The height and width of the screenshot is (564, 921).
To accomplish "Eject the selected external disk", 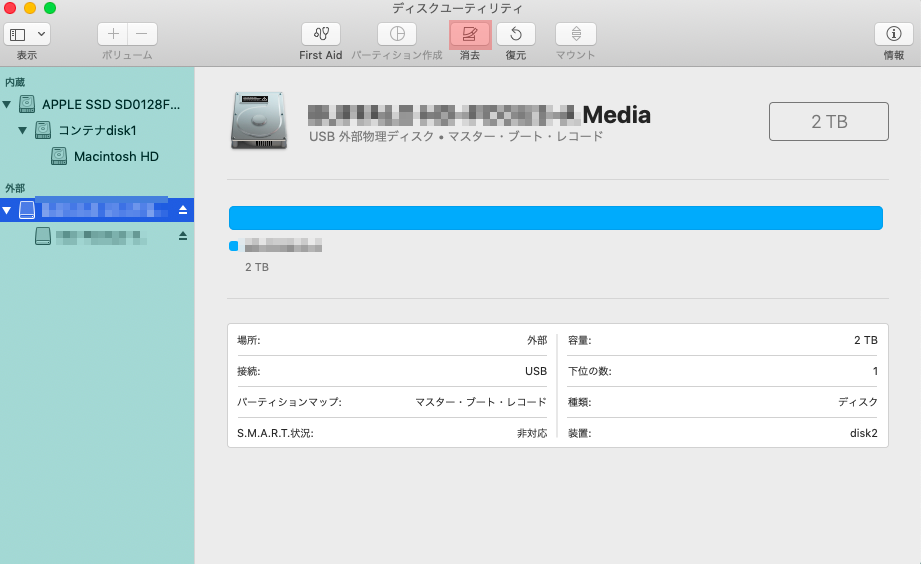I will click(x=183, y=210).
